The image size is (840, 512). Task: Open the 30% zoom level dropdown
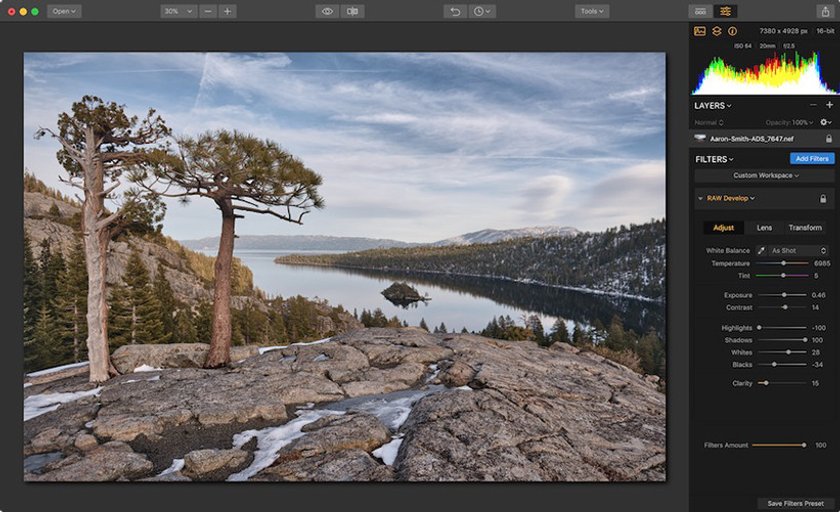click(x=178, y=11)
